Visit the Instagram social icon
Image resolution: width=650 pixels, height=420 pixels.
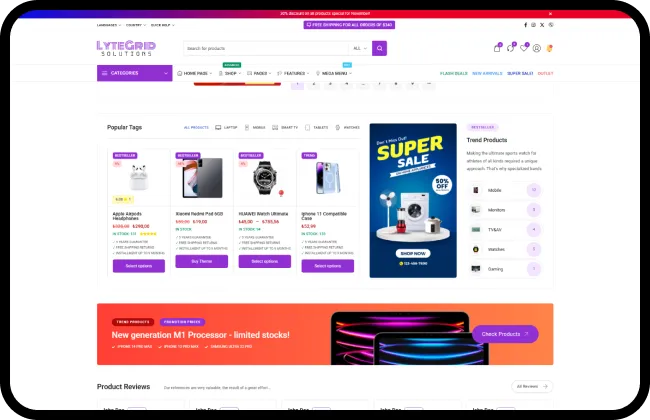(x=534, y=25)
